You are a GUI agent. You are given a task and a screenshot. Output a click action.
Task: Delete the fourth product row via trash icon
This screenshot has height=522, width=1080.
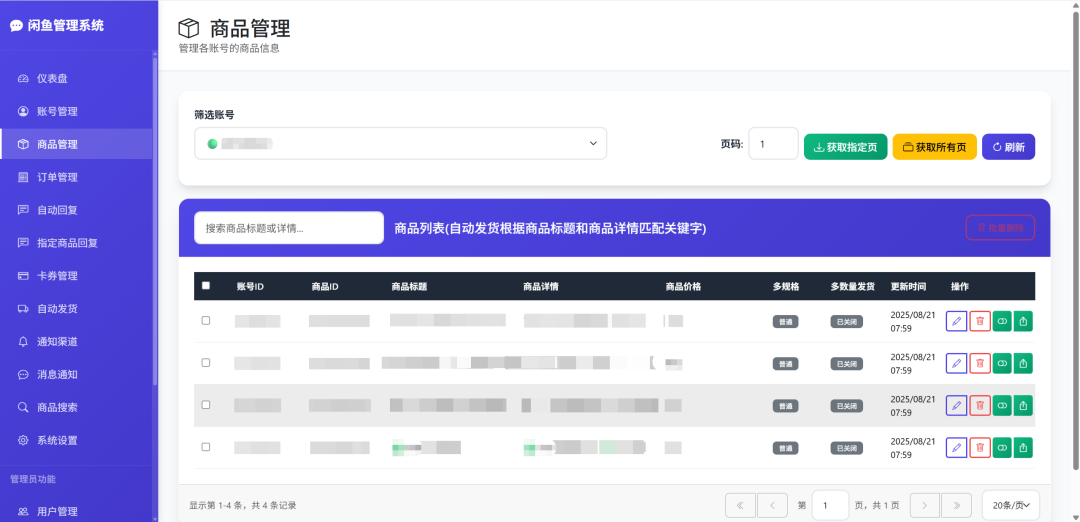pos(979,448)
